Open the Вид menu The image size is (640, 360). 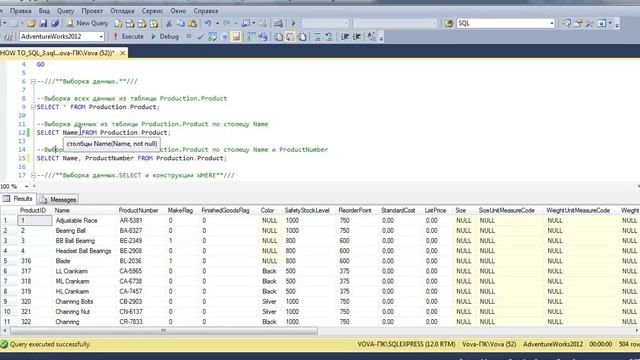44,11
